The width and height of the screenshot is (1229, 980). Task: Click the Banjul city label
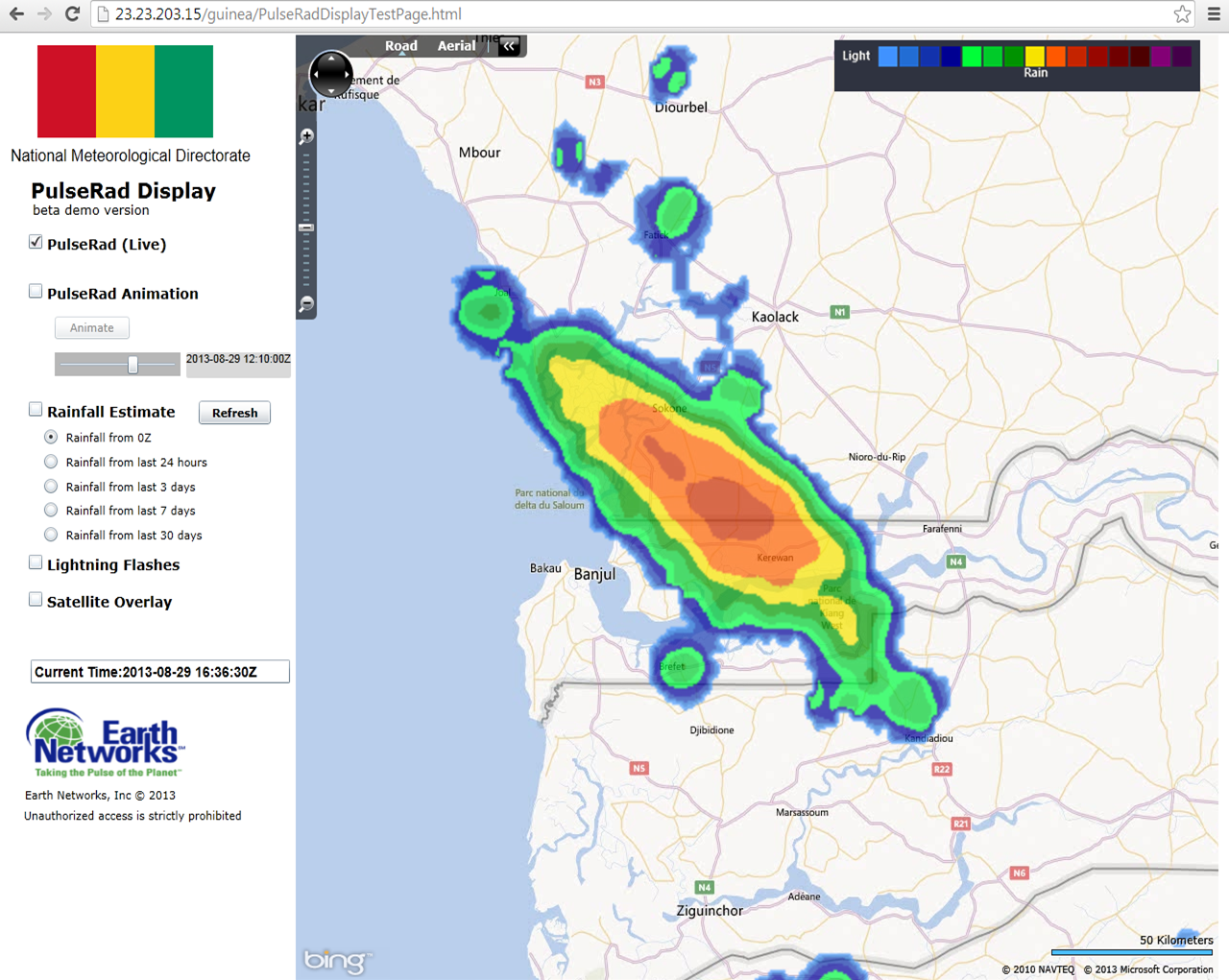point(594,574)
